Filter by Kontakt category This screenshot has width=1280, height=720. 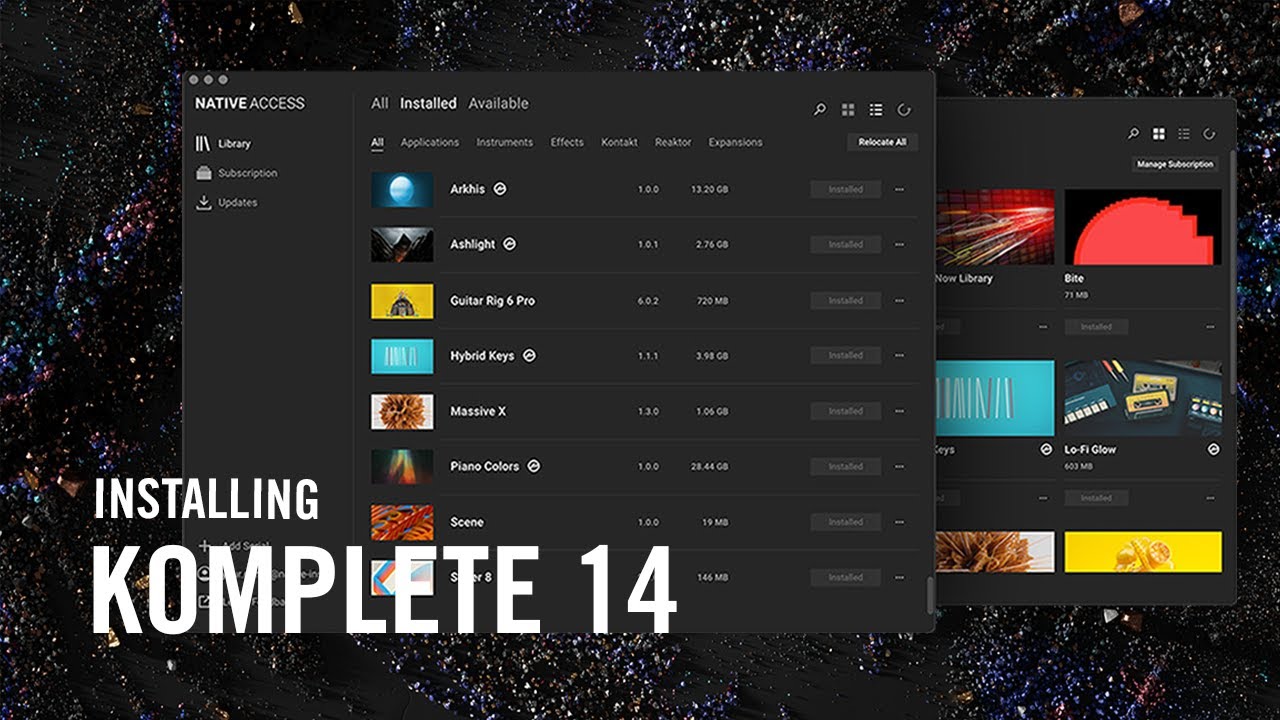[x=619, y=142]
